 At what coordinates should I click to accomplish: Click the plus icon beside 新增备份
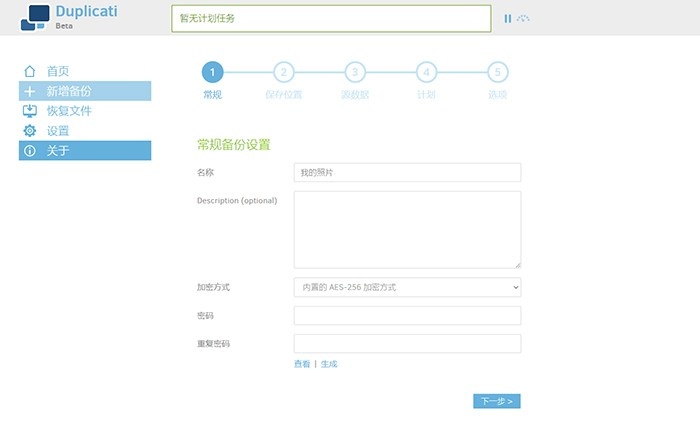(x=29, y=91)
